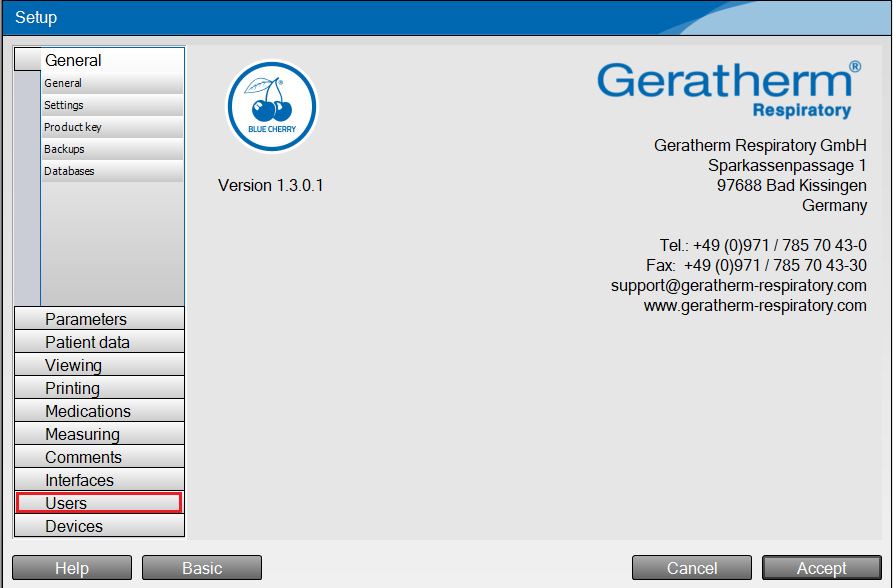
Task: Expand the Patient data section
Action: [x=99, y=342]
